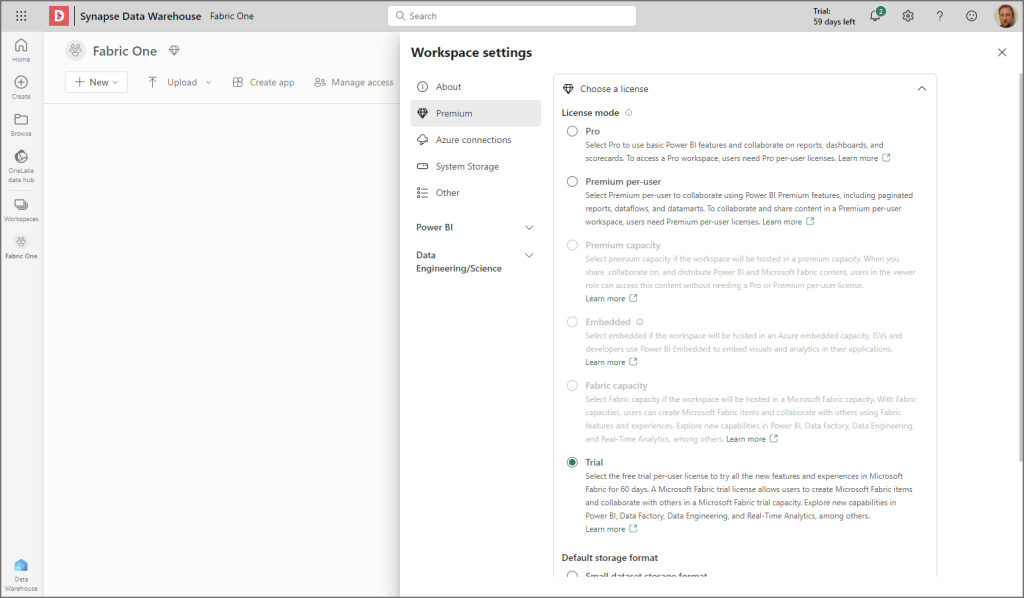
Task: Click the diamond icon beside Fabric One title
Action: (x=174, y=50)
